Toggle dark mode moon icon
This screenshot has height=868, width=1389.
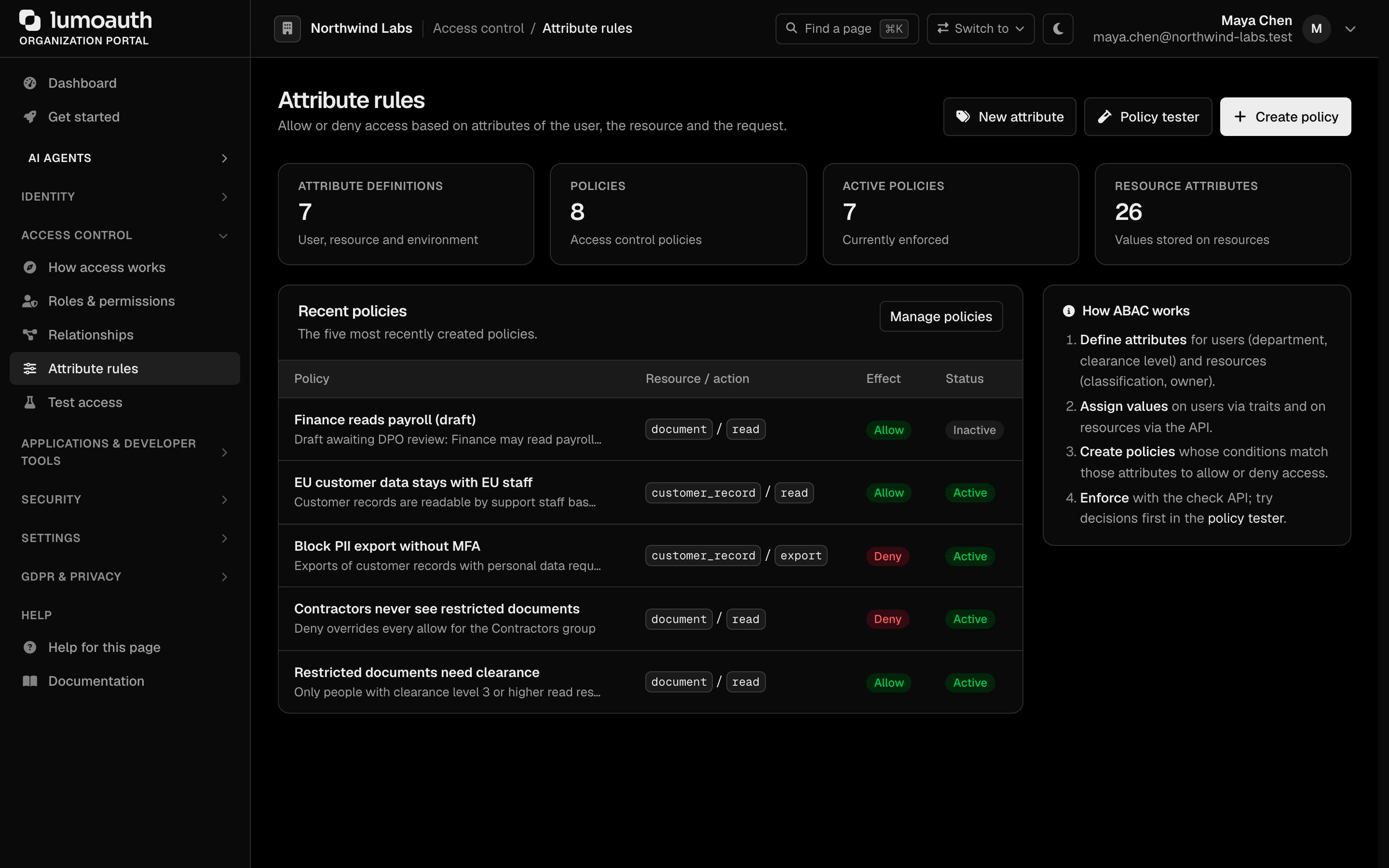pos(1058,28)
